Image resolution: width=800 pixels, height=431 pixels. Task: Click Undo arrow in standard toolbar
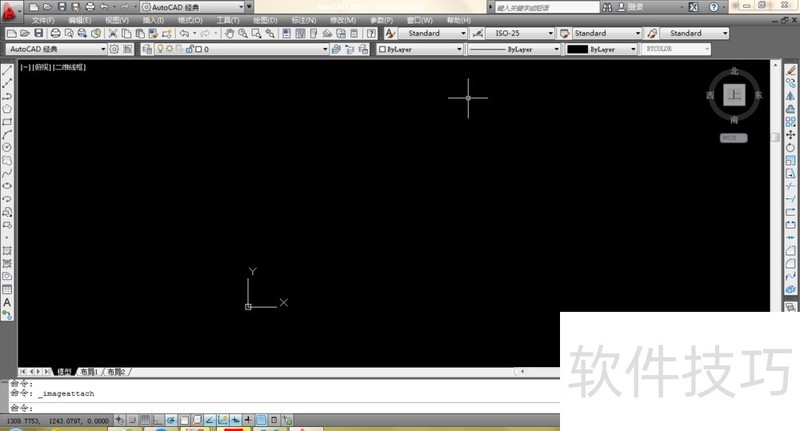[184, 34]
